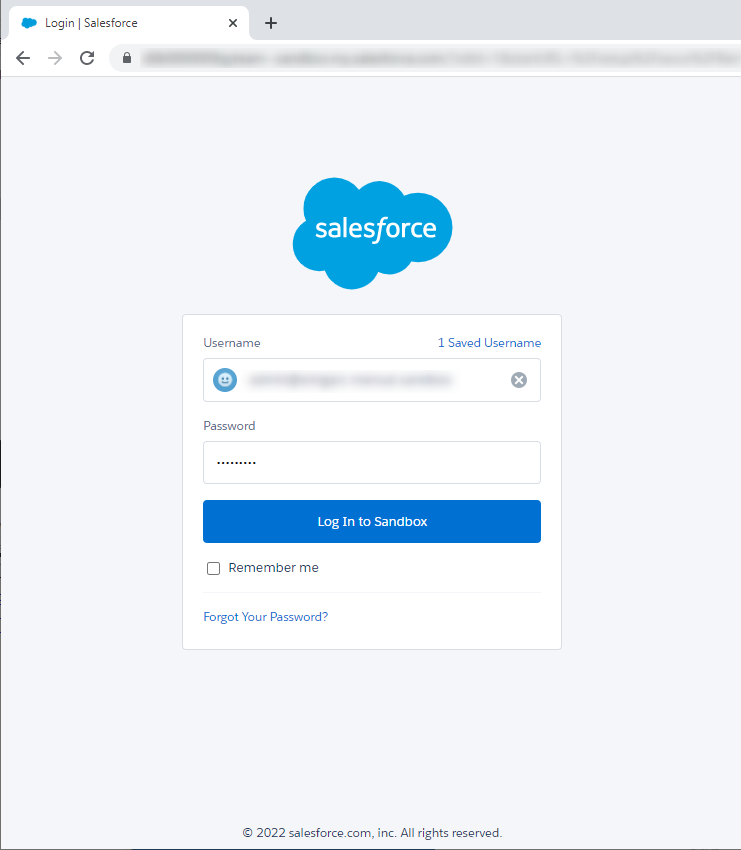
Task: Click the smiley avatar in username field
Action: 225,380
